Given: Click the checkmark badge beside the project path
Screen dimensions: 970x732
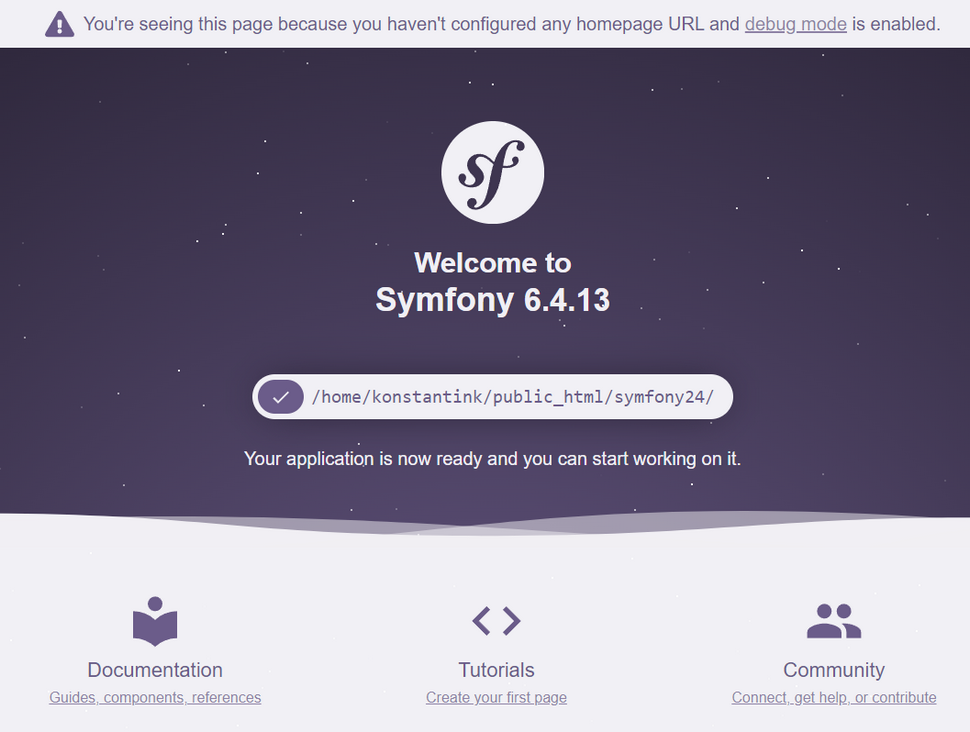Looking at the screenshot, I should click(x=281, y=397).
